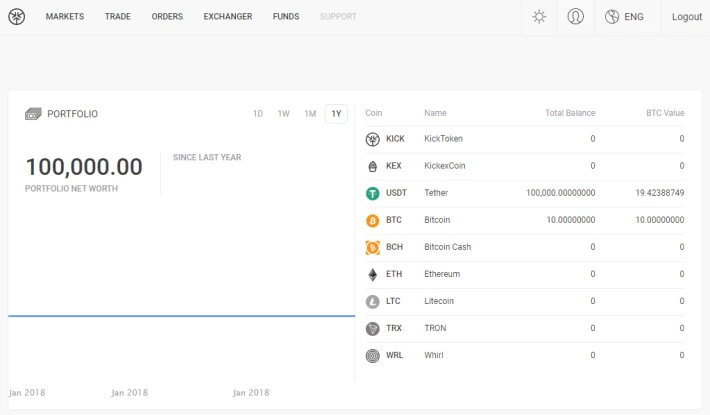Open the Markets menu
Screen dimensions: 710x415
(x=65, y=17)
